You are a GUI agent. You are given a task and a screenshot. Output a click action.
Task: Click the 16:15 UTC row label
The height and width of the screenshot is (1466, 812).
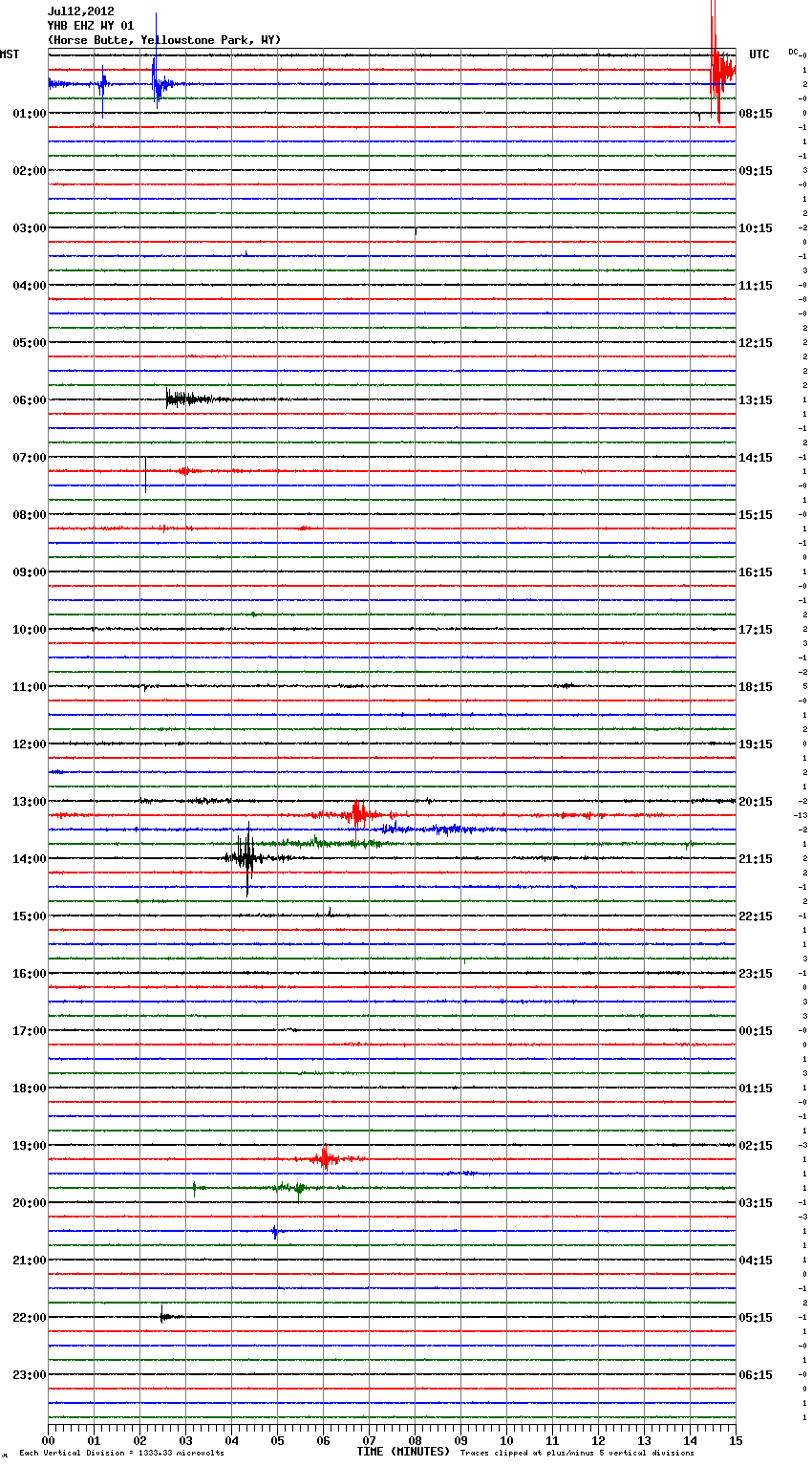click(x=756, y=572)
